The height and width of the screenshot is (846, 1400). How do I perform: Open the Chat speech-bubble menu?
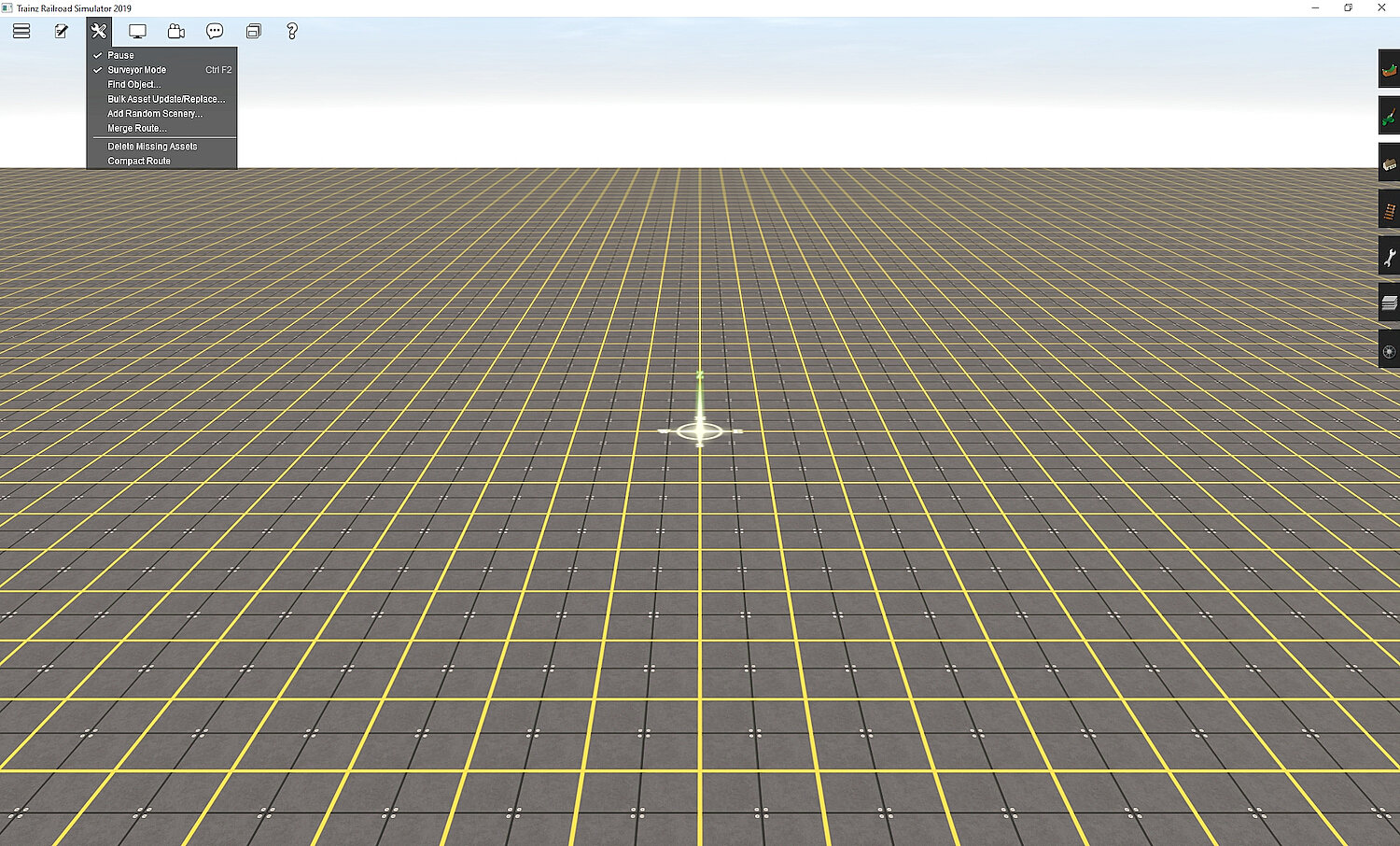pos(215,31)
